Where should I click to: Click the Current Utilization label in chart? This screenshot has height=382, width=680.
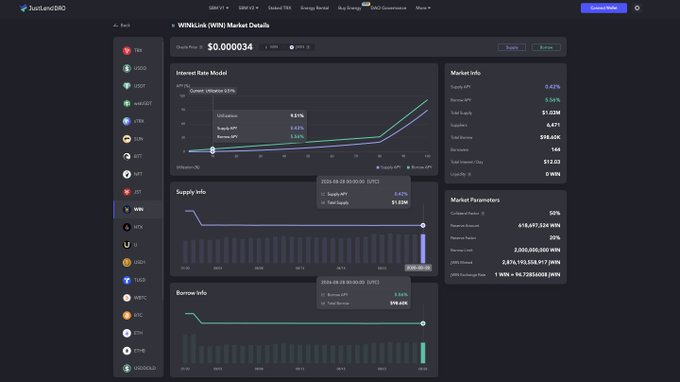pos(212,91)
